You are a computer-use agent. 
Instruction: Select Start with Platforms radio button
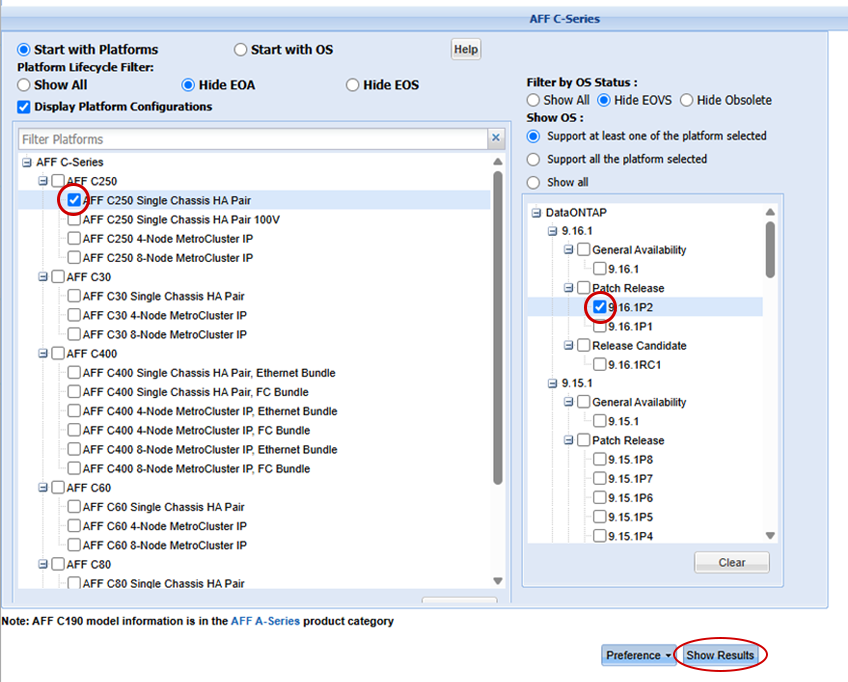23,50
